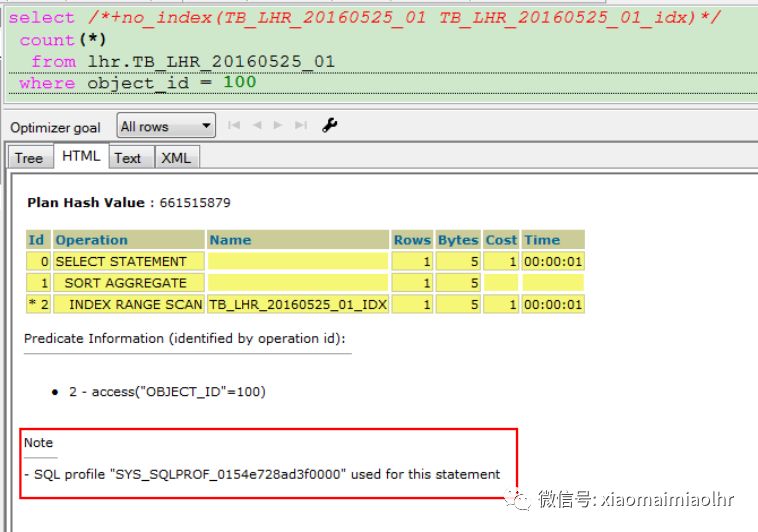The image size is (758, 532).
Task: Select the HTML tab
Action: (81, 156)
